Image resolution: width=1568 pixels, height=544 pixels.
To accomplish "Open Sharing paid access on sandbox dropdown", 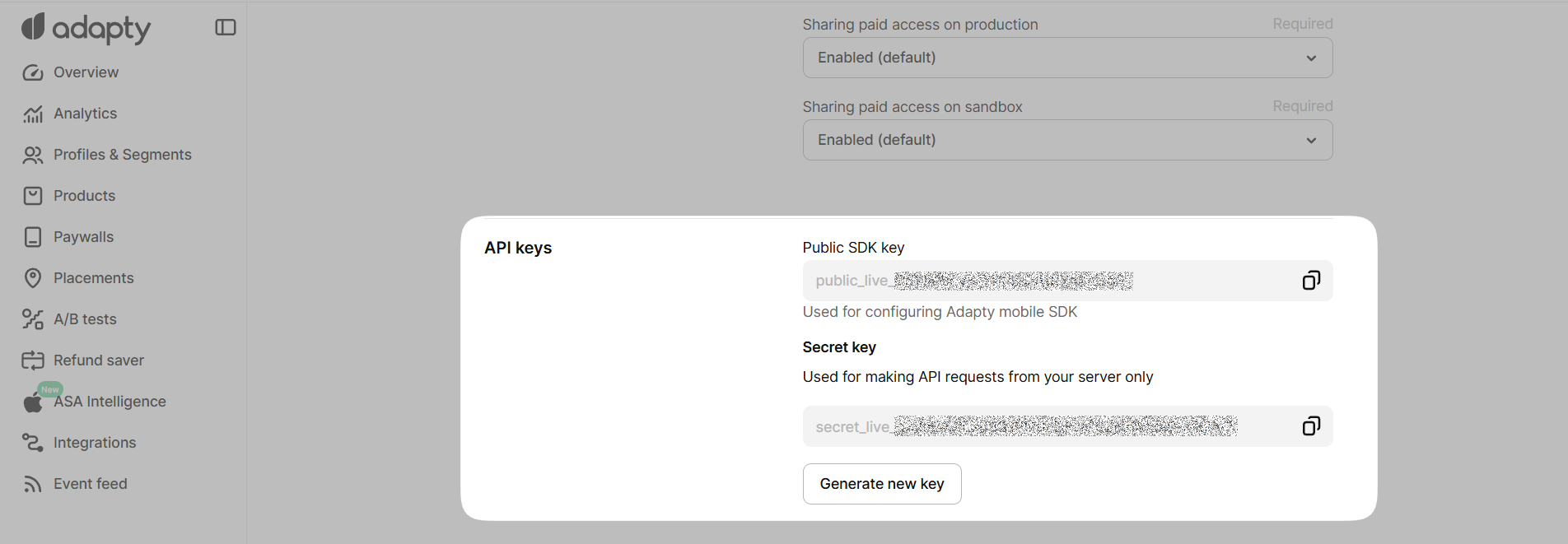I will tap(1066, 140).
